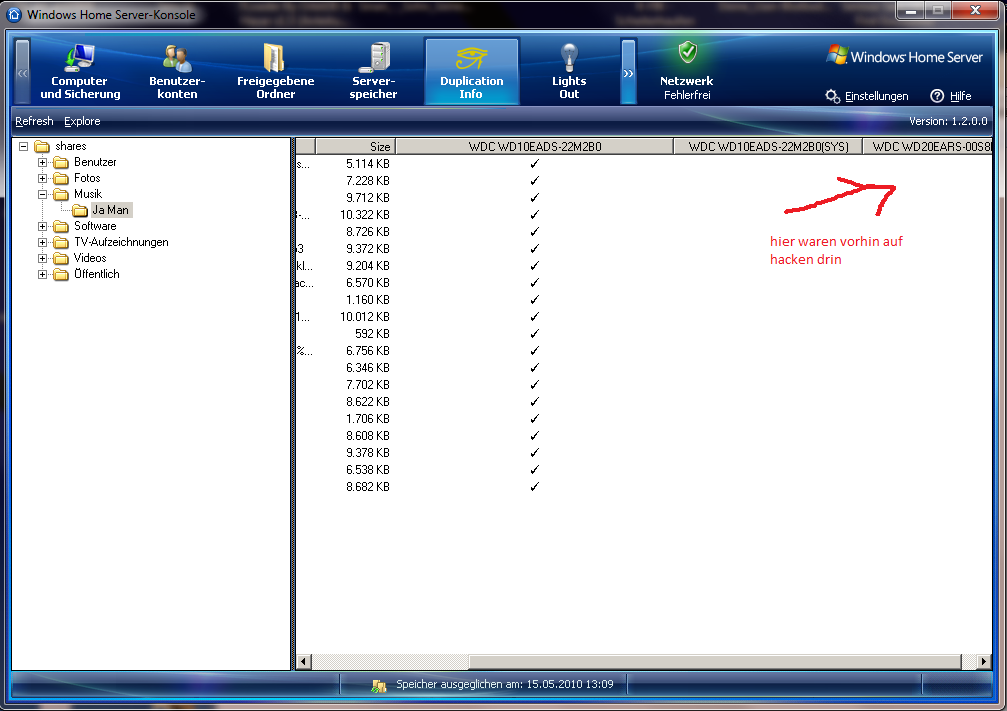Select the Duplication Info eye icon

coord(471,58)
